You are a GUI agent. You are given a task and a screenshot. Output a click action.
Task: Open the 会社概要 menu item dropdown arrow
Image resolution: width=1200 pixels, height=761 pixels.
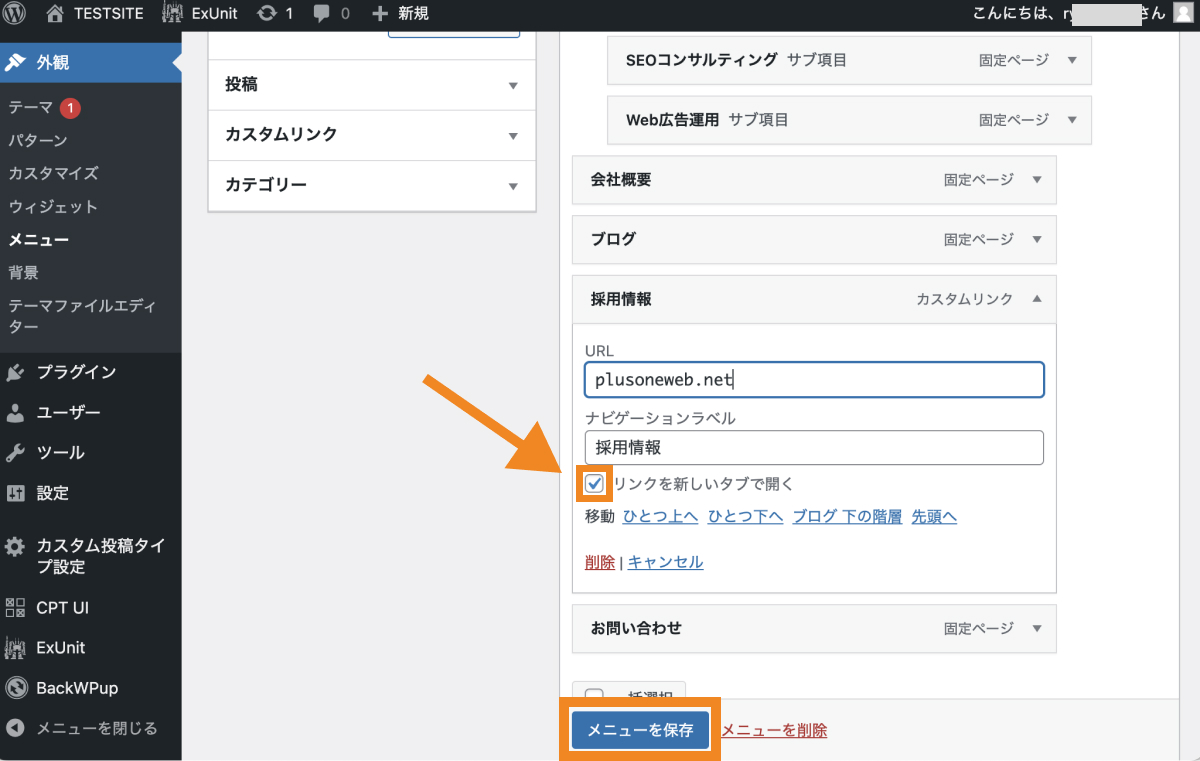(1036, 179)
